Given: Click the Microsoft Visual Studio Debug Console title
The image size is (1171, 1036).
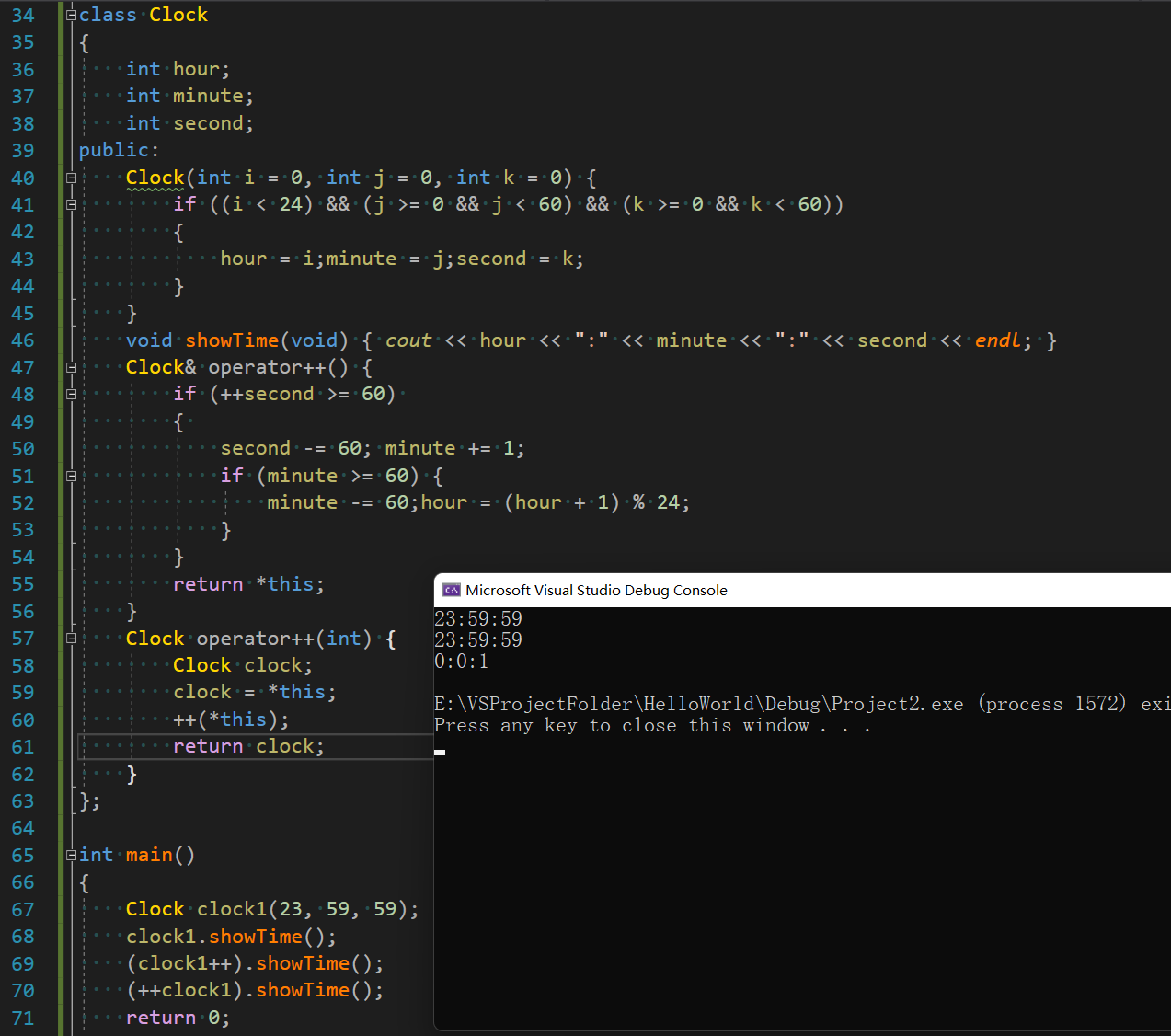Looking at the screenshot, I should [x=596, y=590].
